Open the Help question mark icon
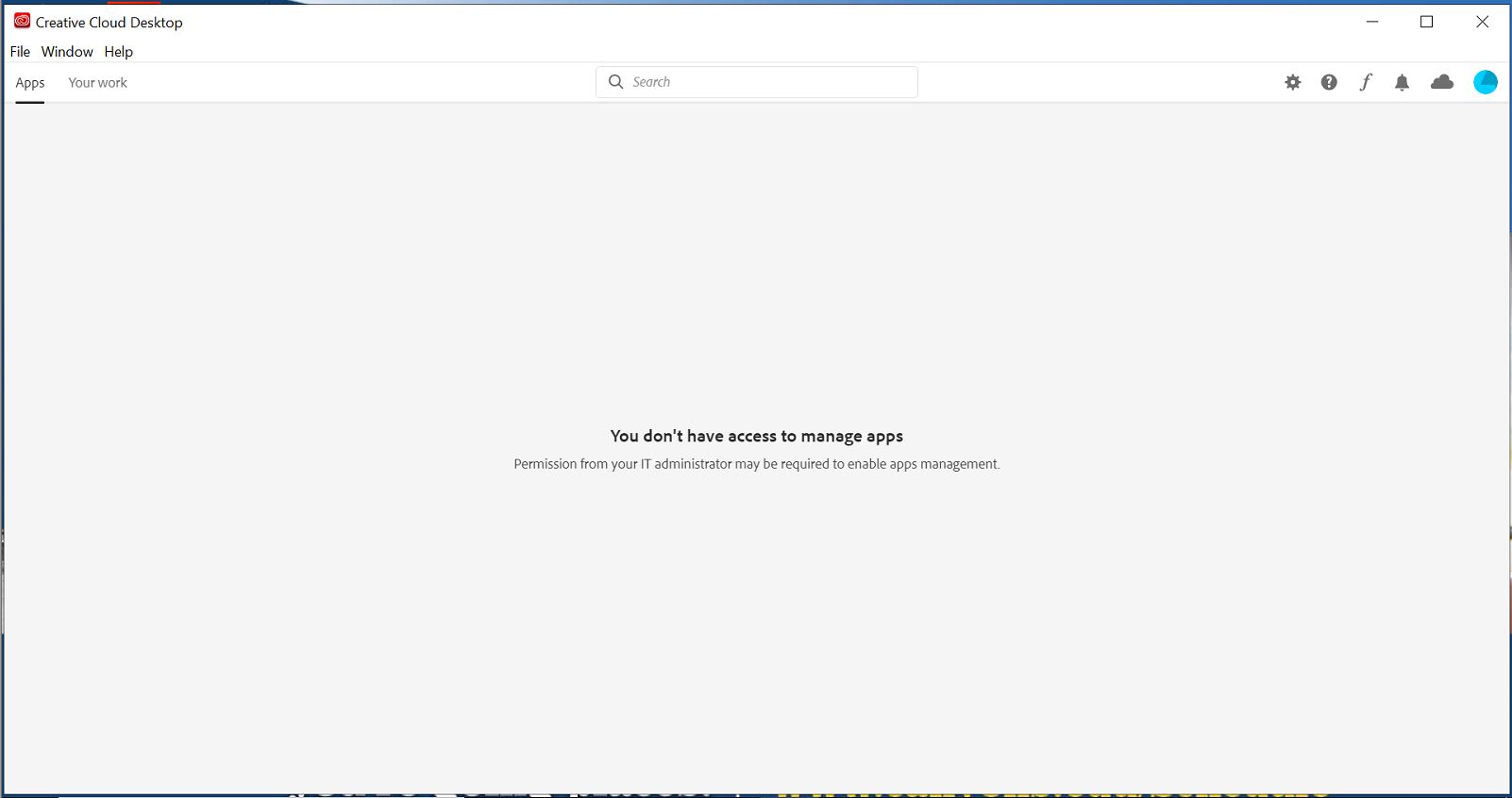The width and height of the screenshot is (1512, 798). pyautogui.click(x=1329, y=82)
